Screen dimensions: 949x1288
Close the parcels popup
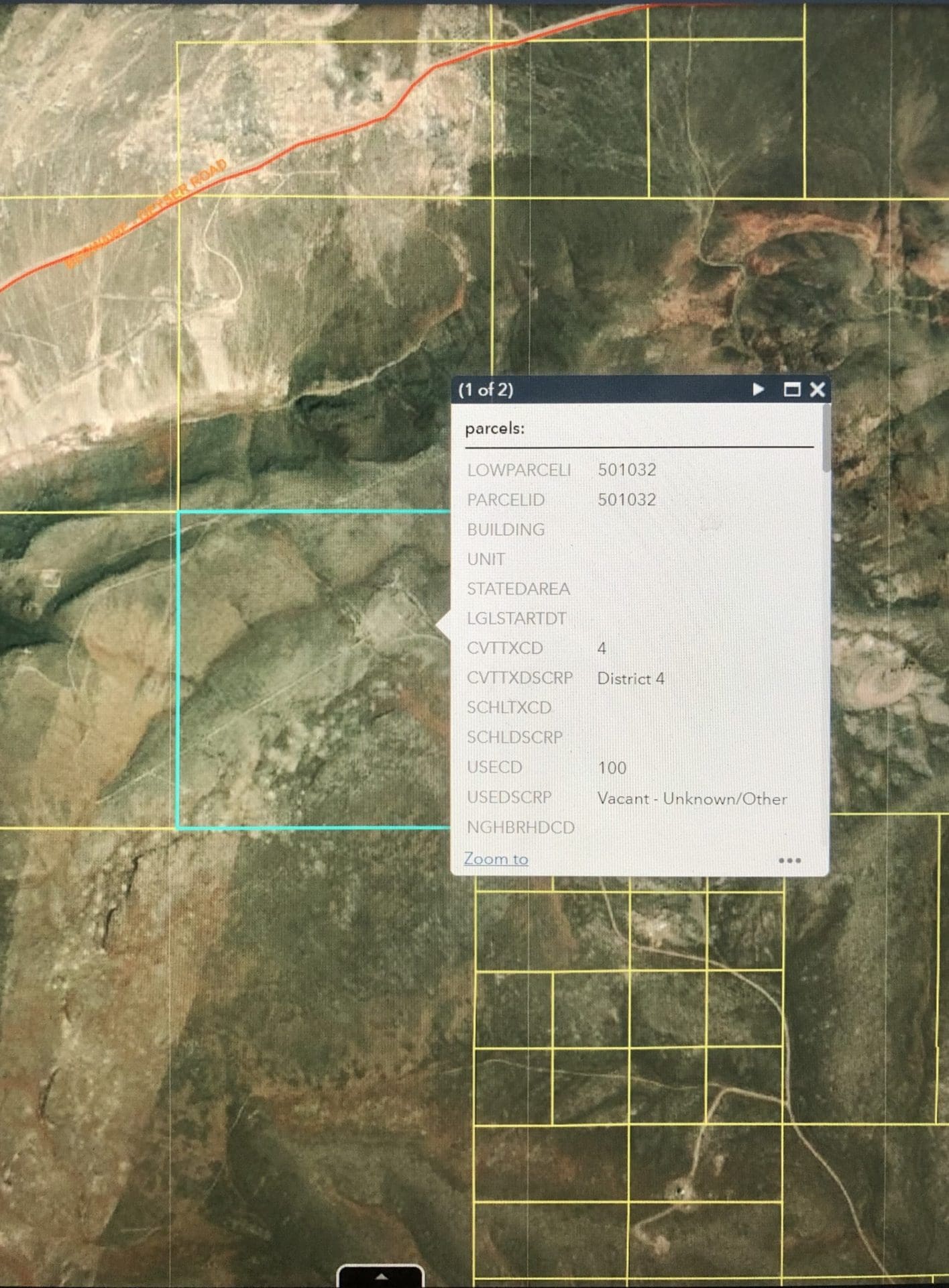[817, 389]
